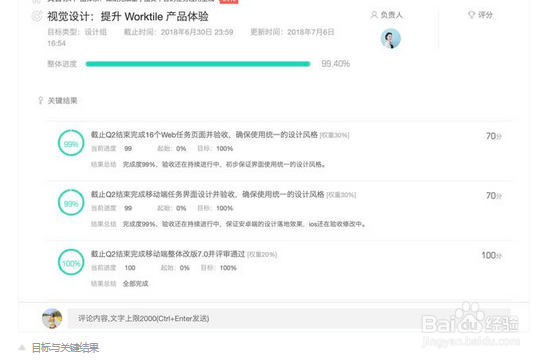Click the key icon beside 关键结果

(x=41, y=101)
